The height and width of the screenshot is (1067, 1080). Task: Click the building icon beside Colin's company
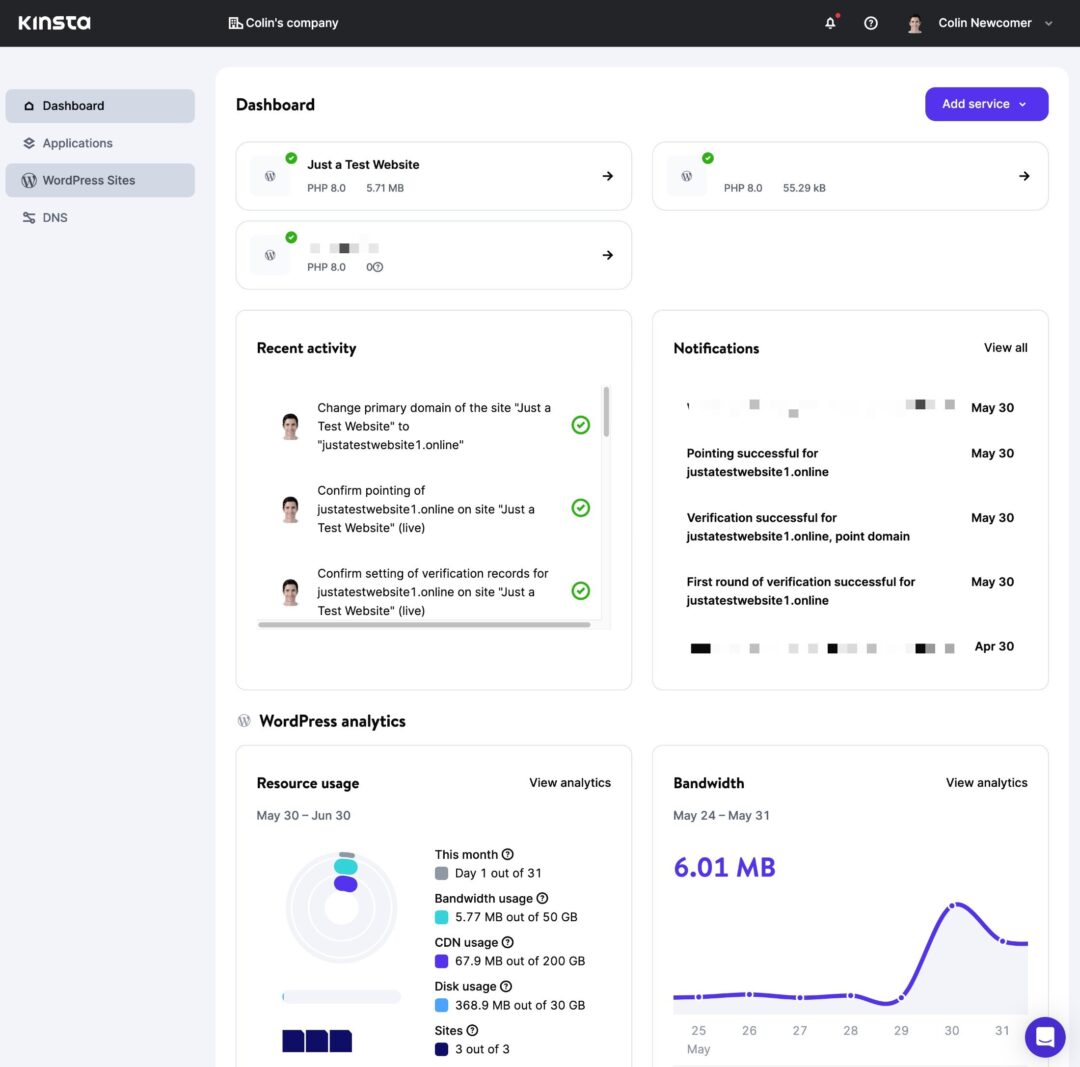(235, 21)
